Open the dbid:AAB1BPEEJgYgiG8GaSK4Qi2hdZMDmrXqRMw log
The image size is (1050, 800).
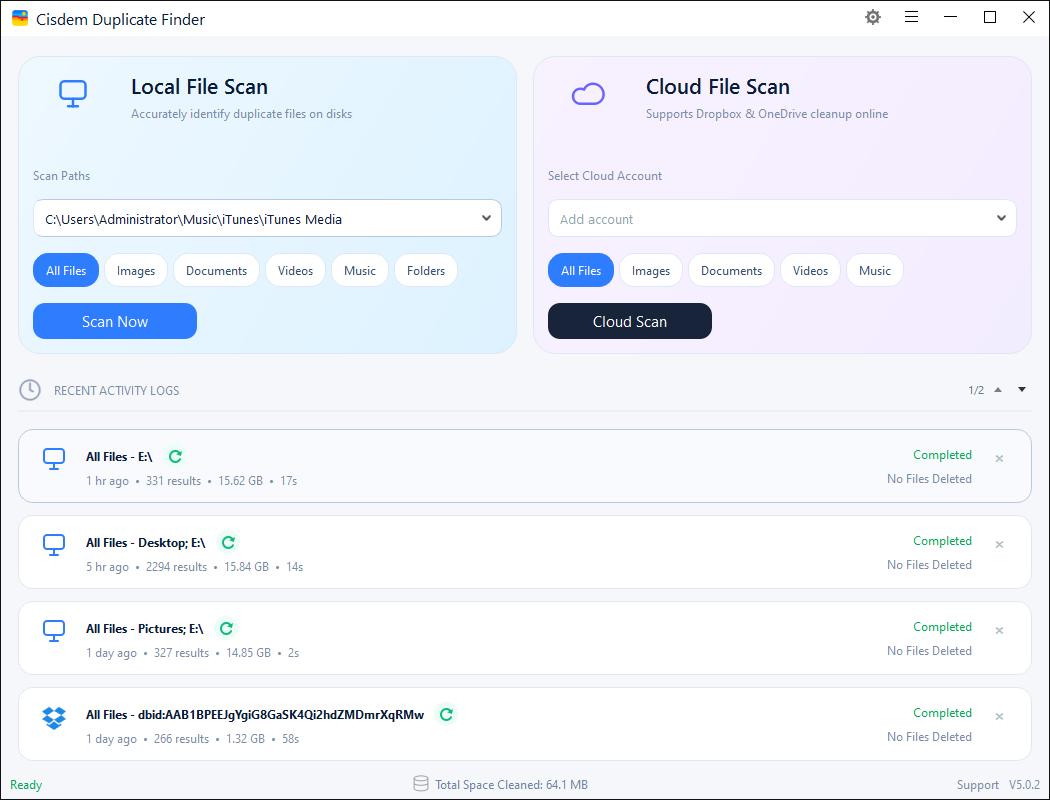click(524, 724)
